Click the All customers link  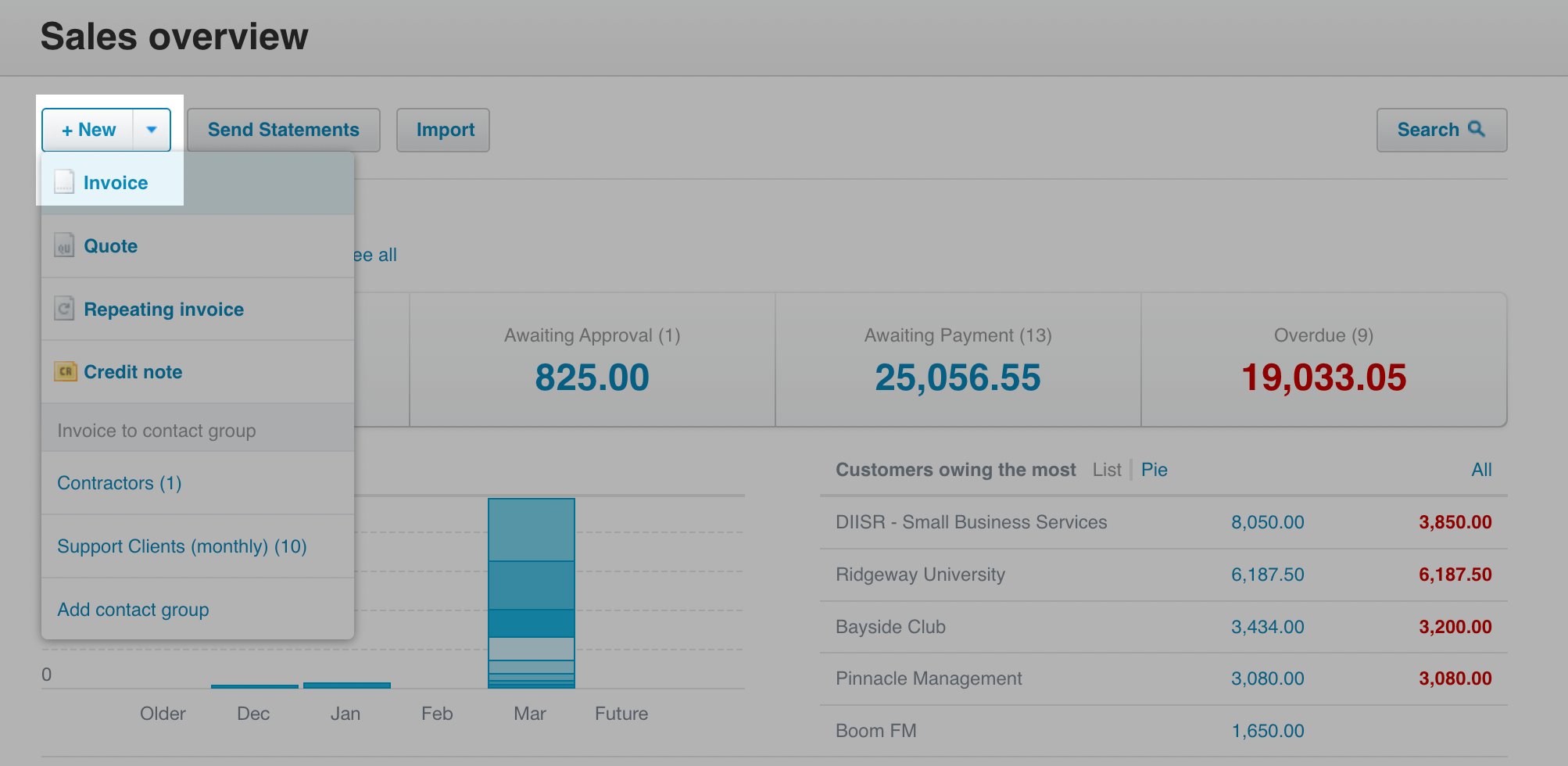1481,470
